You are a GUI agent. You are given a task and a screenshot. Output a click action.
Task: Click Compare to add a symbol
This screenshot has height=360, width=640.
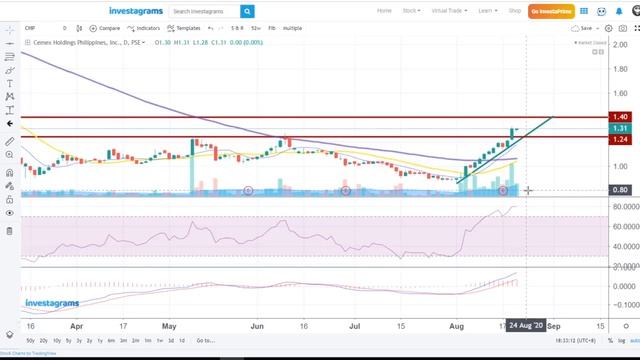tap(105, 28)
